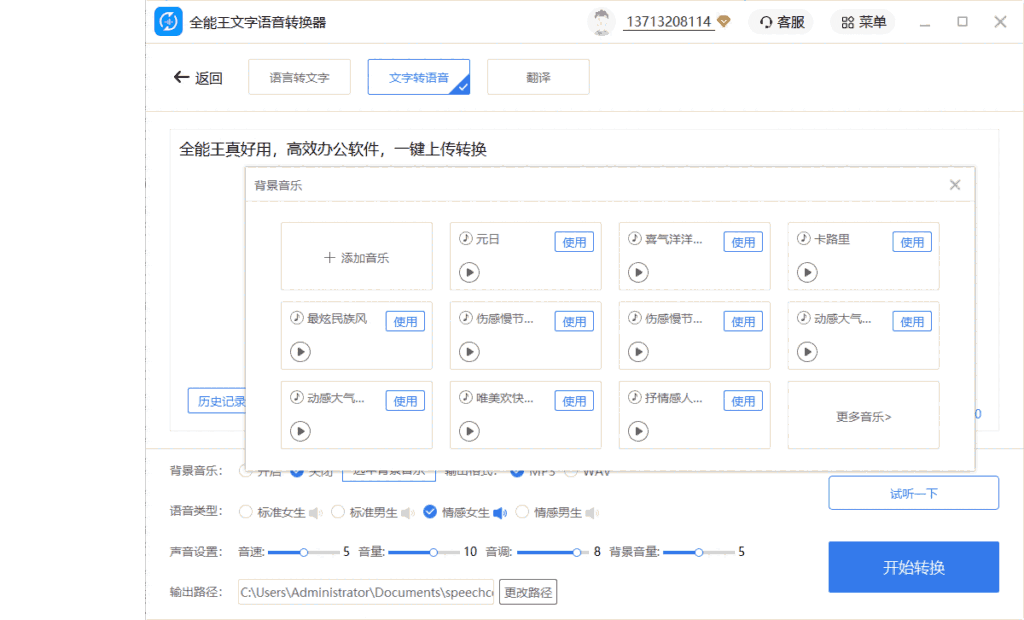
Task: Close the 背景音乐 dialog
Action: click(954, 184)
